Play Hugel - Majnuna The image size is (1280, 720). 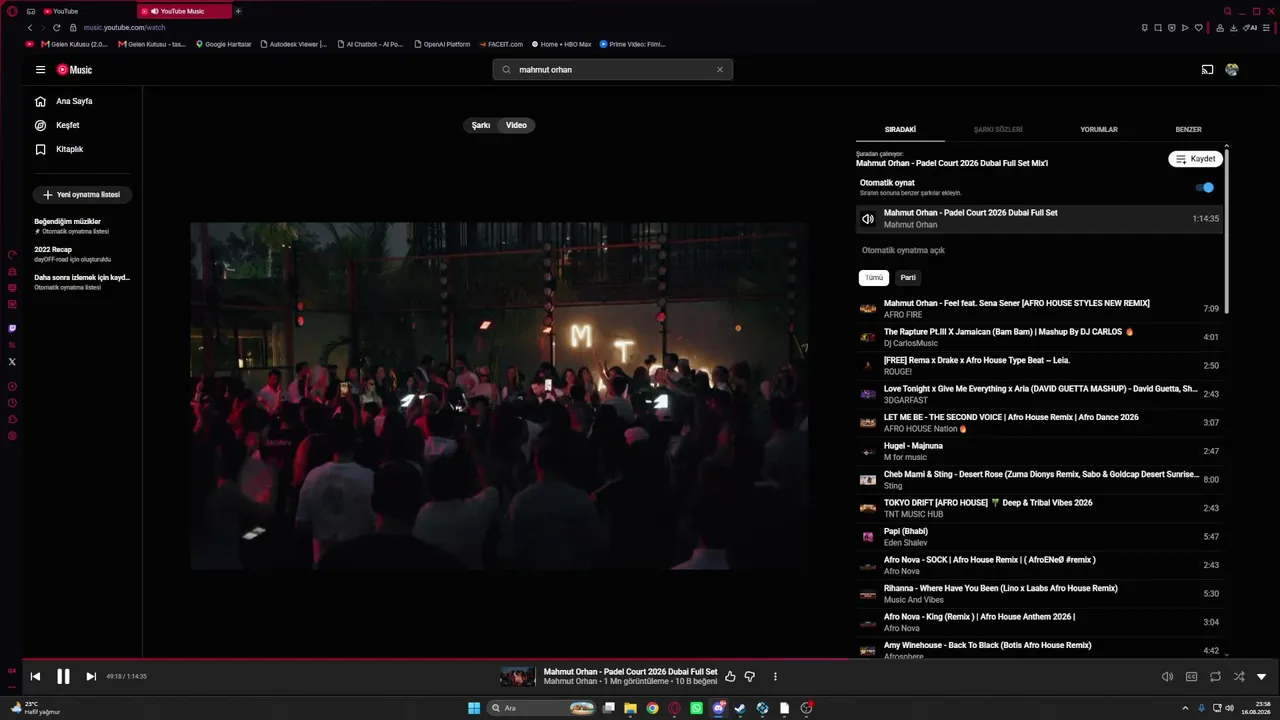tap(1040, 451)
